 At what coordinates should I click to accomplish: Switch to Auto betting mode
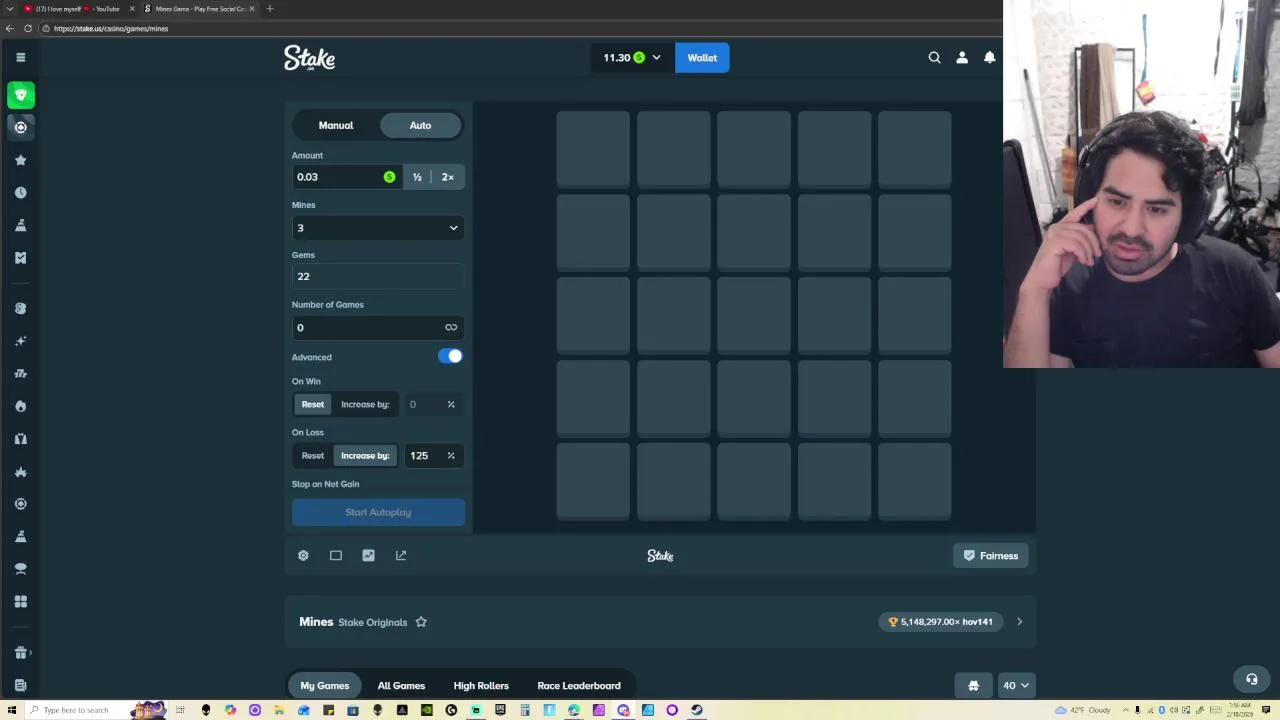coord(420,125)
